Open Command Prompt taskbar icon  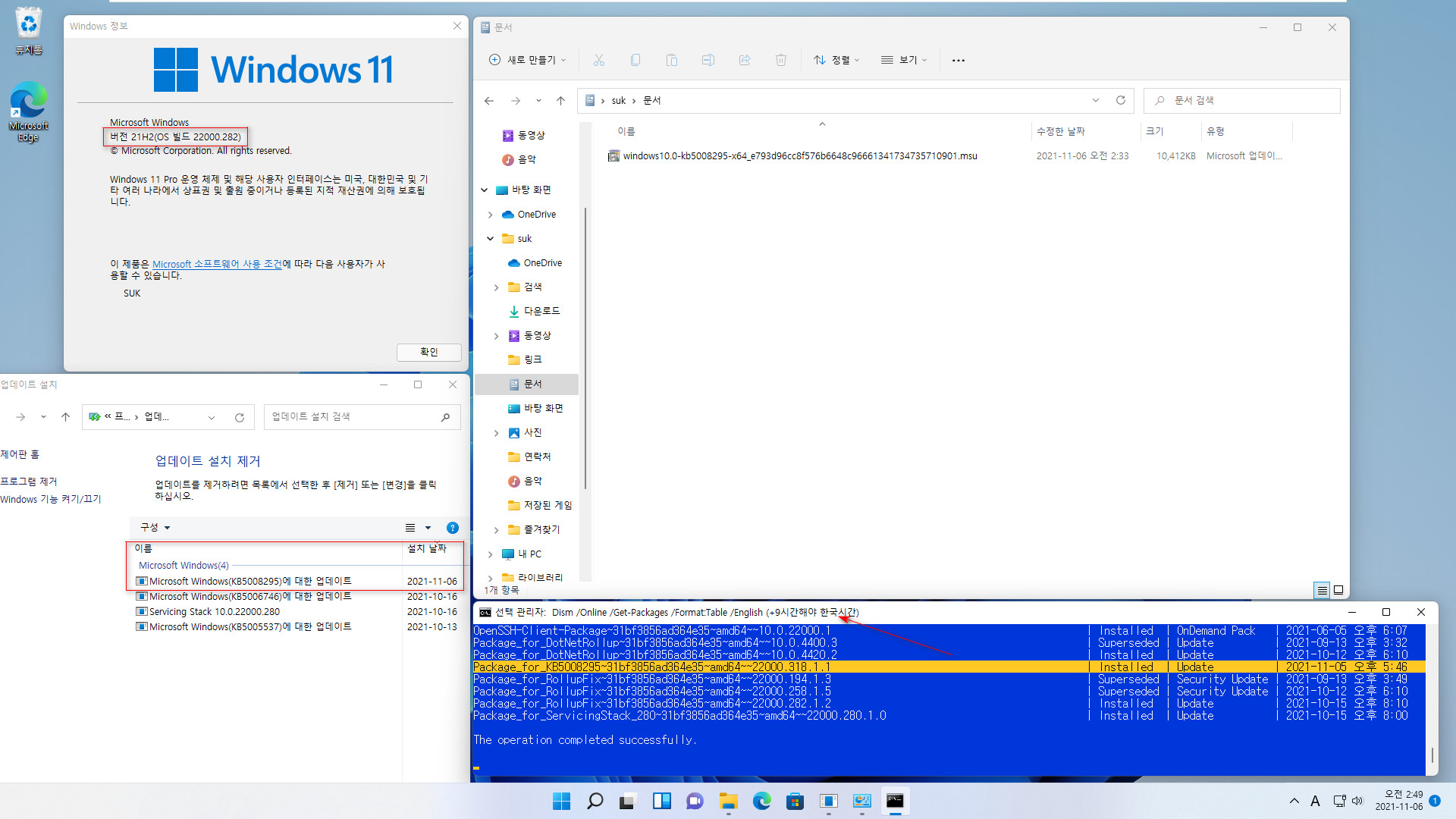click(895, 801)
